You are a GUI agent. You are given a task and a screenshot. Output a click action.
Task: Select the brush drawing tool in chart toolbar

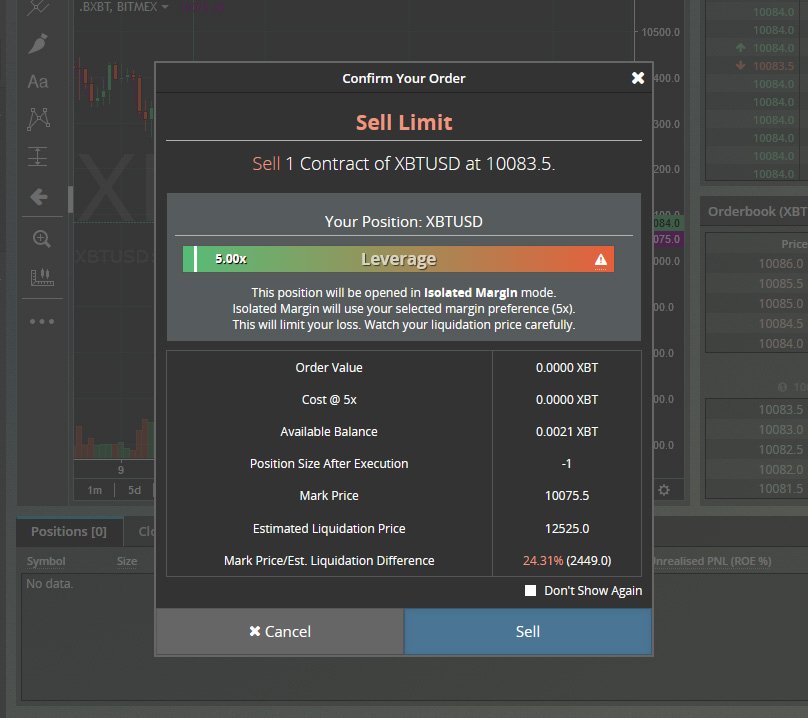pyautogui.click(x=39, y=44)
